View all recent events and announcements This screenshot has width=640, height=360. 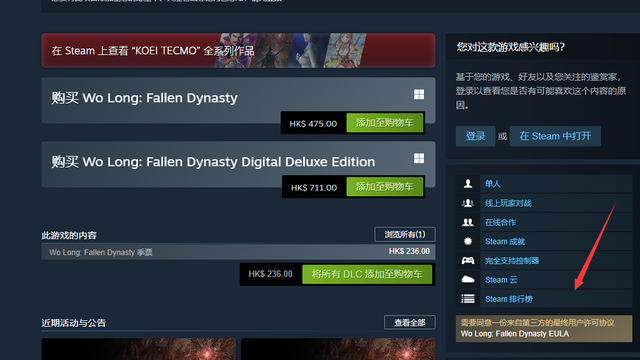click(x=410, y=322)
